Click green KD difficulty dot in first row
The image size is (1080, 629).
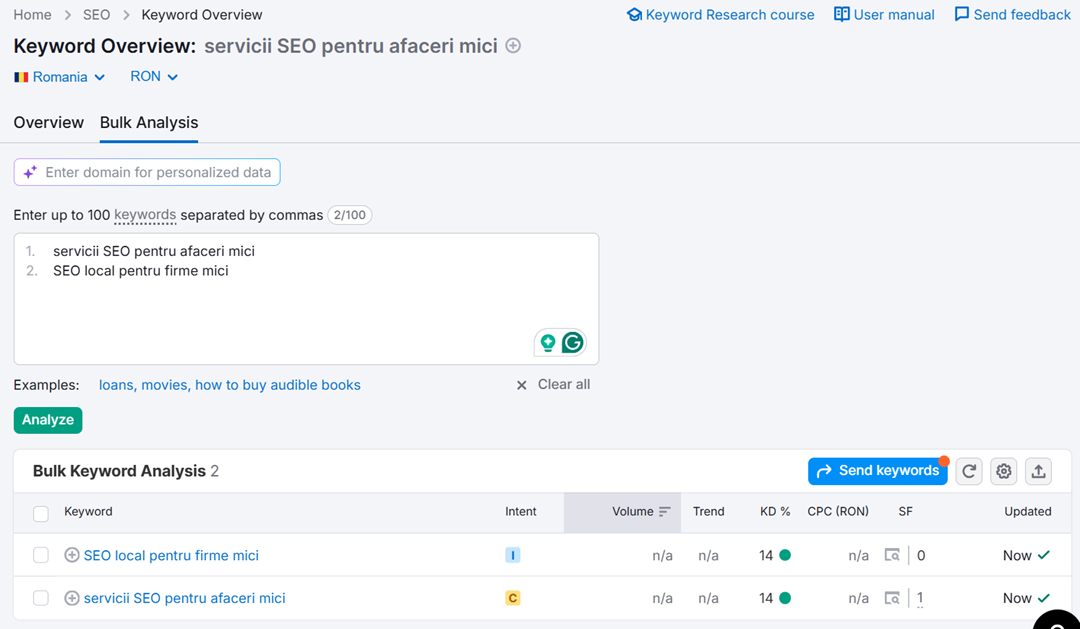[785, 555]
